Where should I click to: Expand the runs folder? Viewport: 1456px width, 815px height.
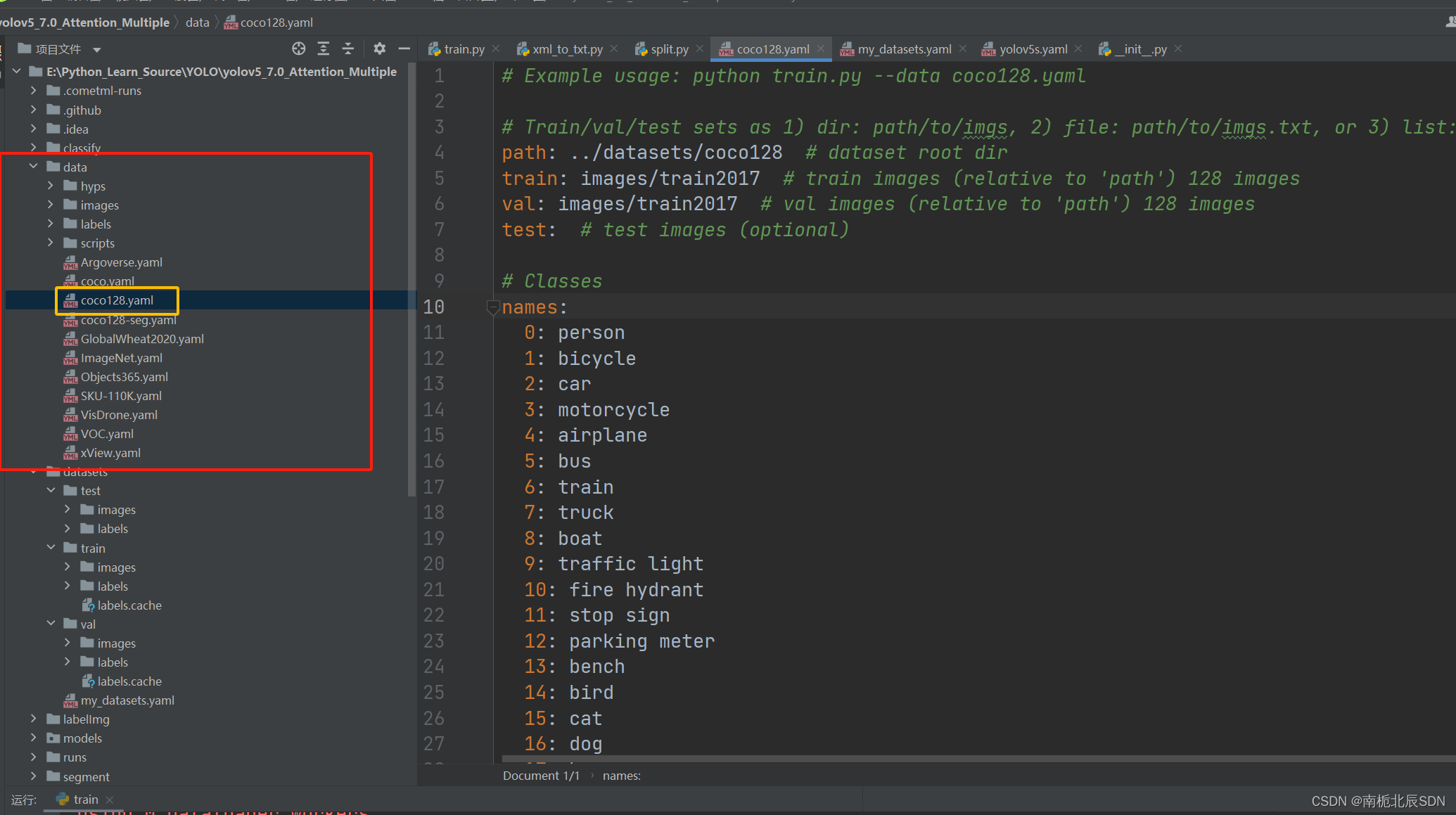[33, 757]
